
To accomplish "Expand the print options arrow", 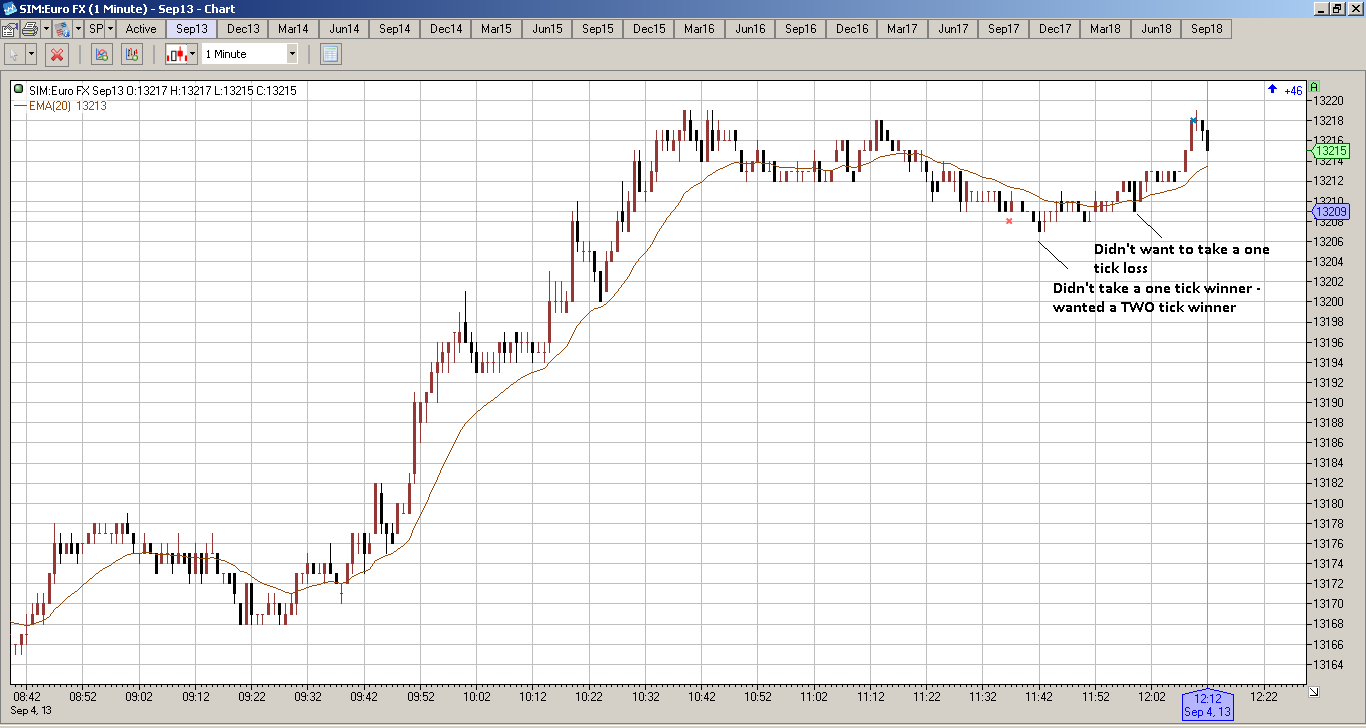I will tap(46, 29).
